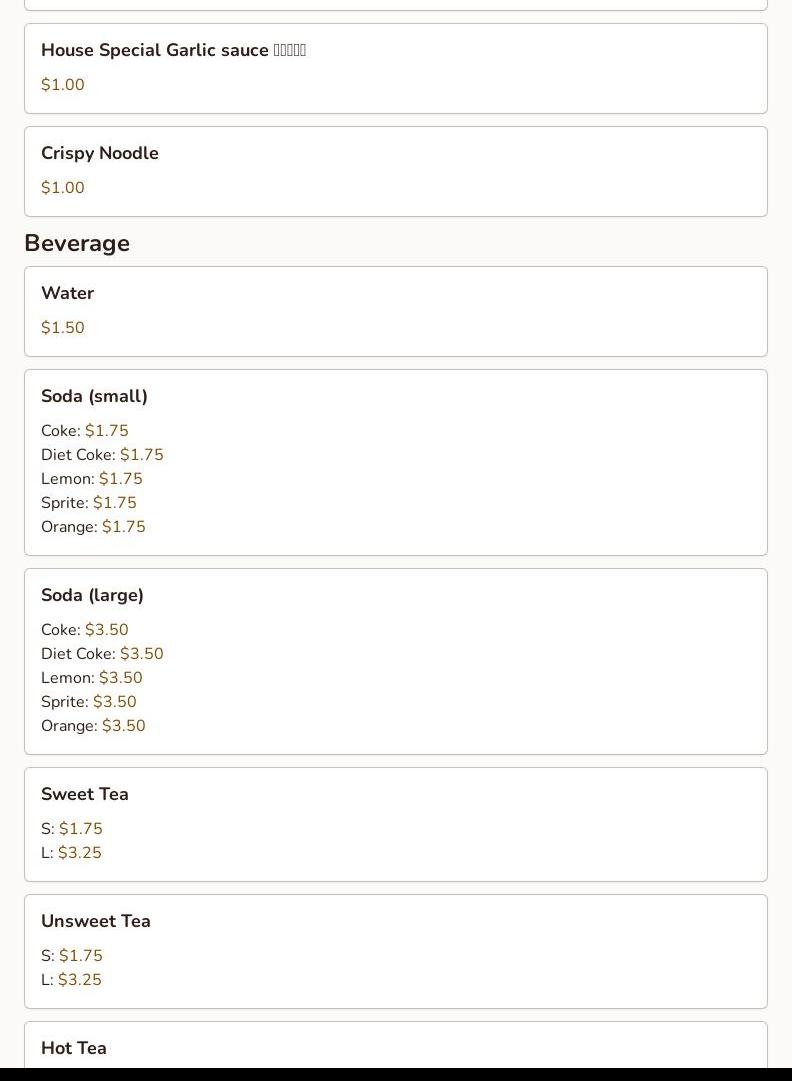Screen dimensions: 792x1081
Task: Select the Crispy Noodle menu item
Action: (100, 154)
